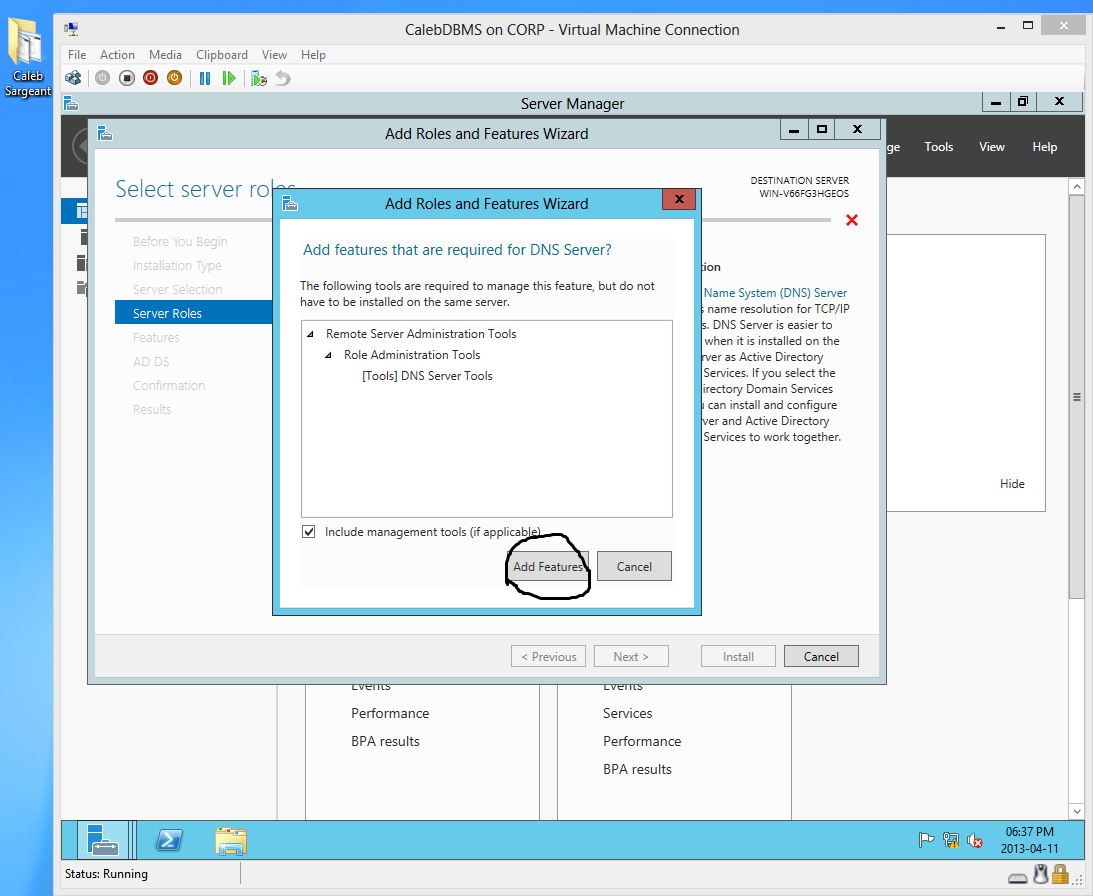1093x896 pixels.
Task: Click the small wizard icon in the DNS dialog title
Action: click(290, 204)
